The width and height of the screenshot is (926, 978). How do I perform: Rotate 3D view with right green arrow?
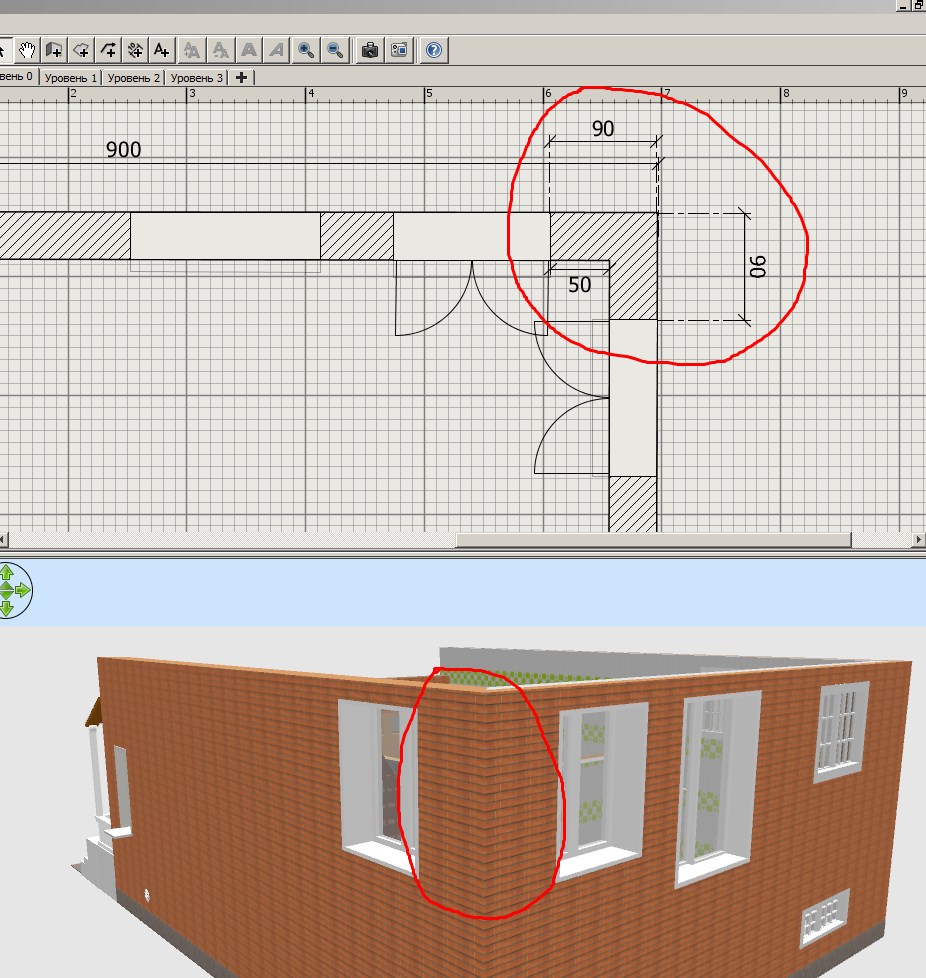[22, 590]
